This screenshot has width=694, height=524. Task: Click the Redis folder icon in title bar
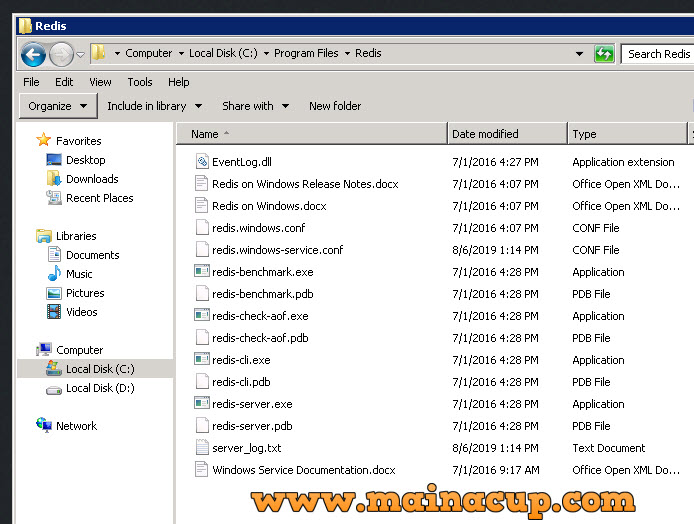coord(25,26)
